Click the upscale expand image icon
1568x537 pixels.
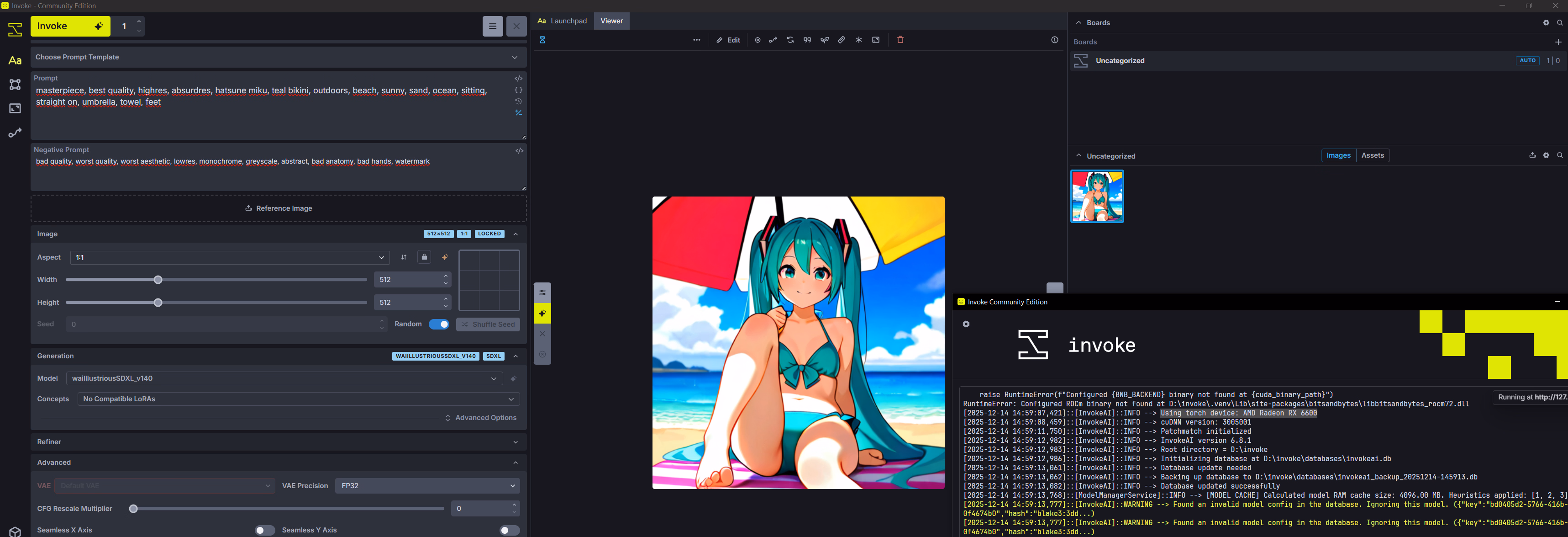[x=876, y=40]
